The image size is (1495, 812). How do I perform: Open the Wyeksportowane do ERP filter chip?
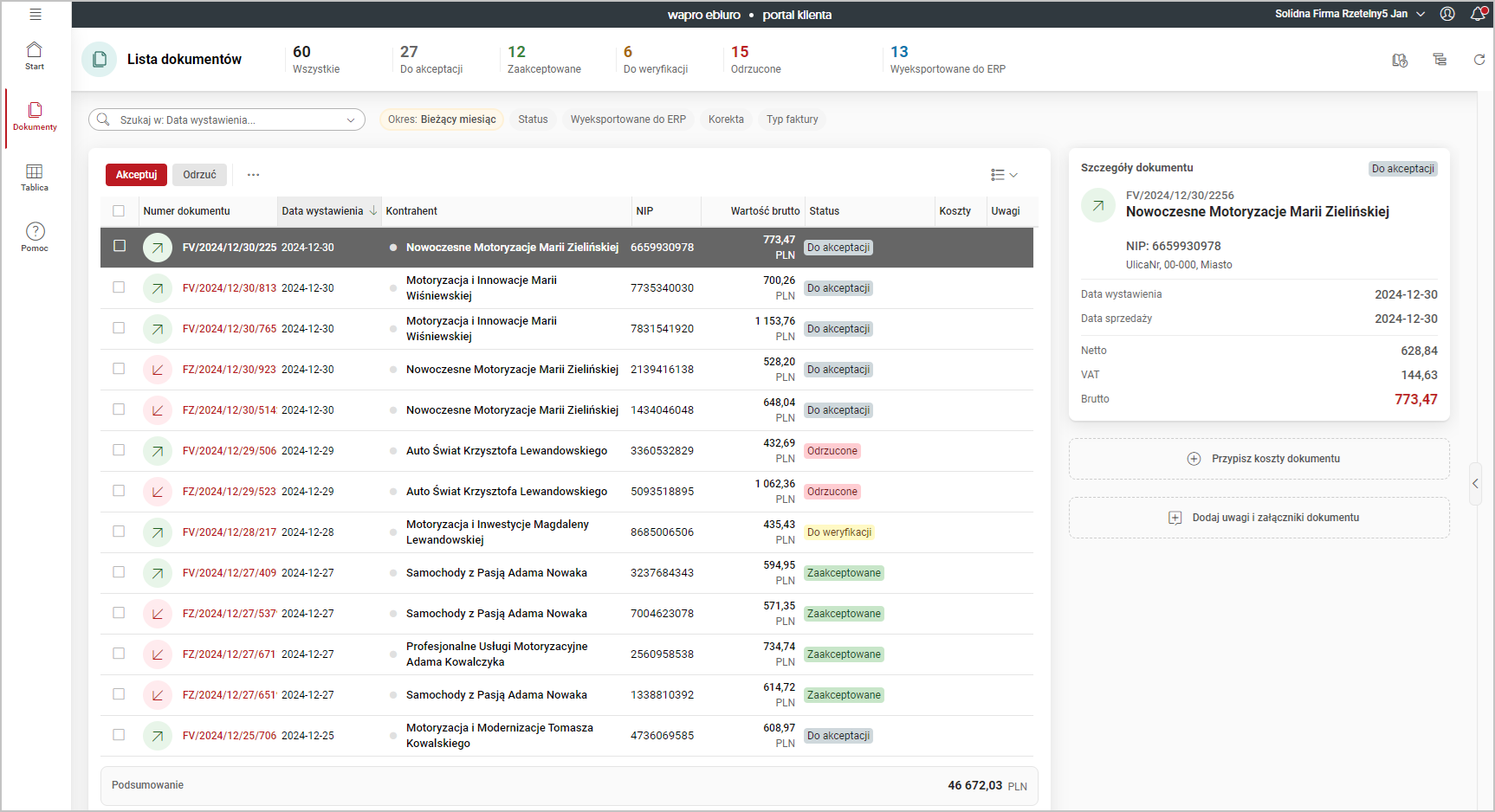(628, 119)
